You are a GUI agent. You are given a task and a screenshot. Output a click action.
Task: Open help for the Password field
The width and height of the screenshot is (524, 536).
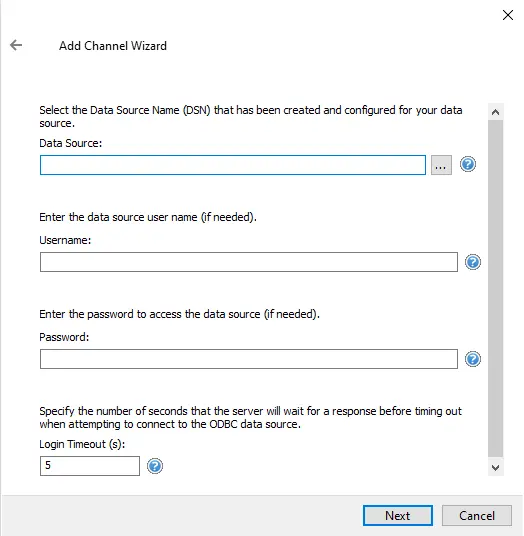(473, 359)
